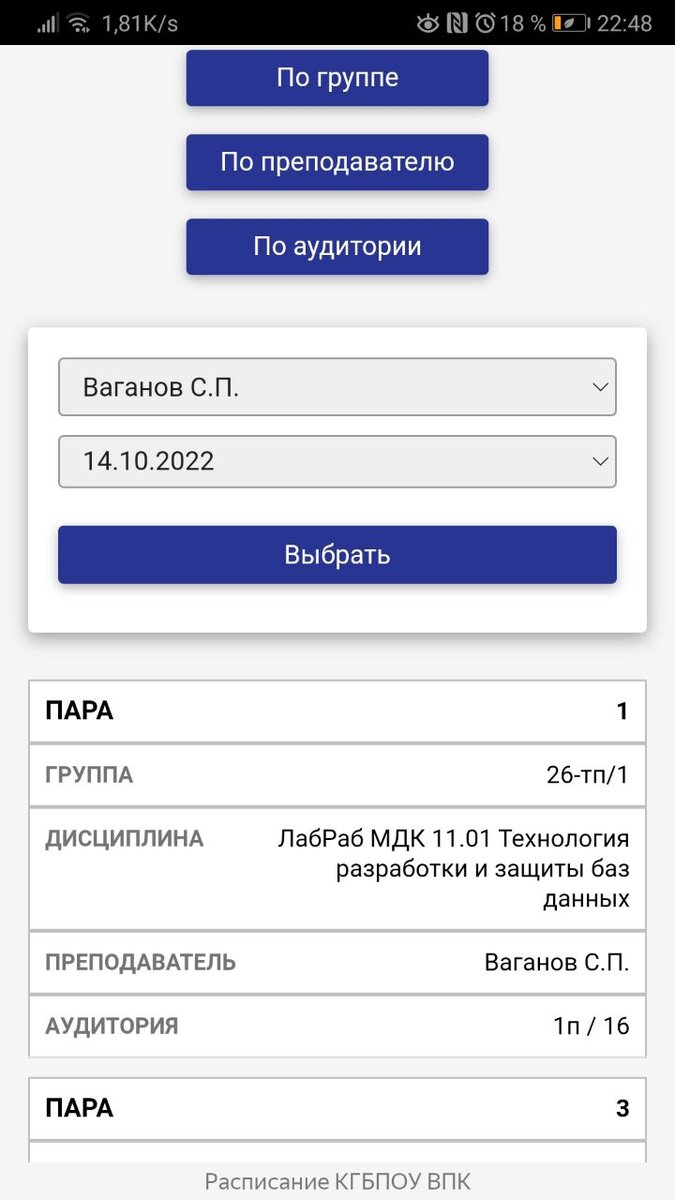Click the ПАРА 1 header row

pyautogui.click(x=337, y=711)
